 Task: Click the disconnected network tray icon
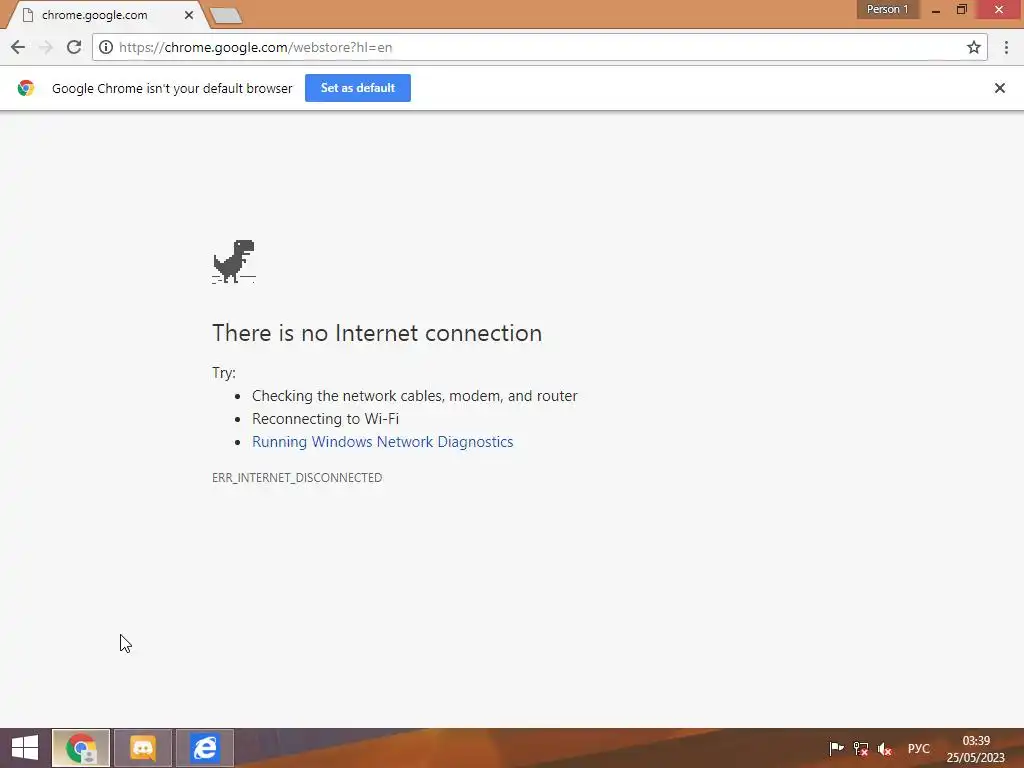pos(861,748)
